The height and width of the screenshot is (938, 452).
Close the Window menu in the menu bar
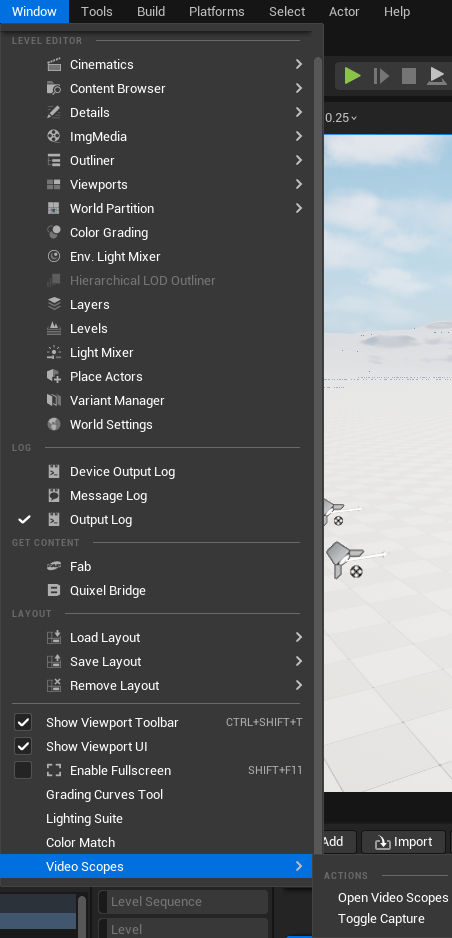34,11
